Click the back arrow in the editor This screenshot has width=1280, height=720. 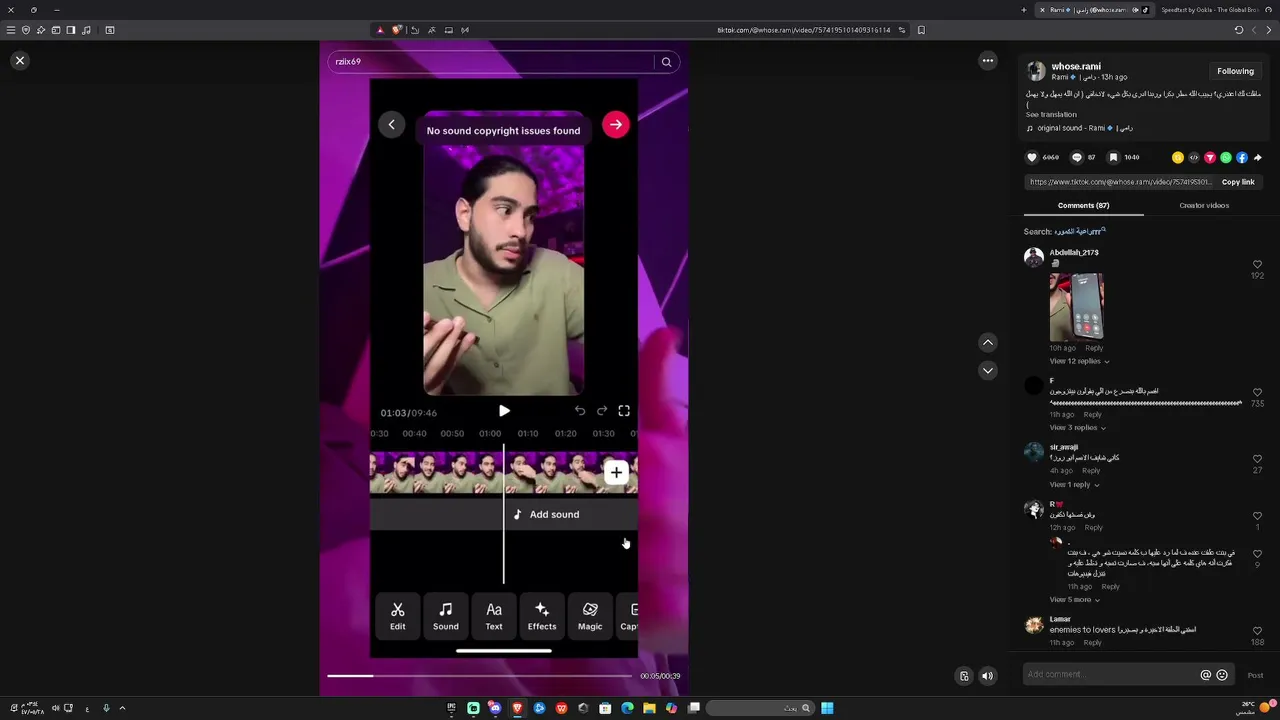(x=392, y=125)
